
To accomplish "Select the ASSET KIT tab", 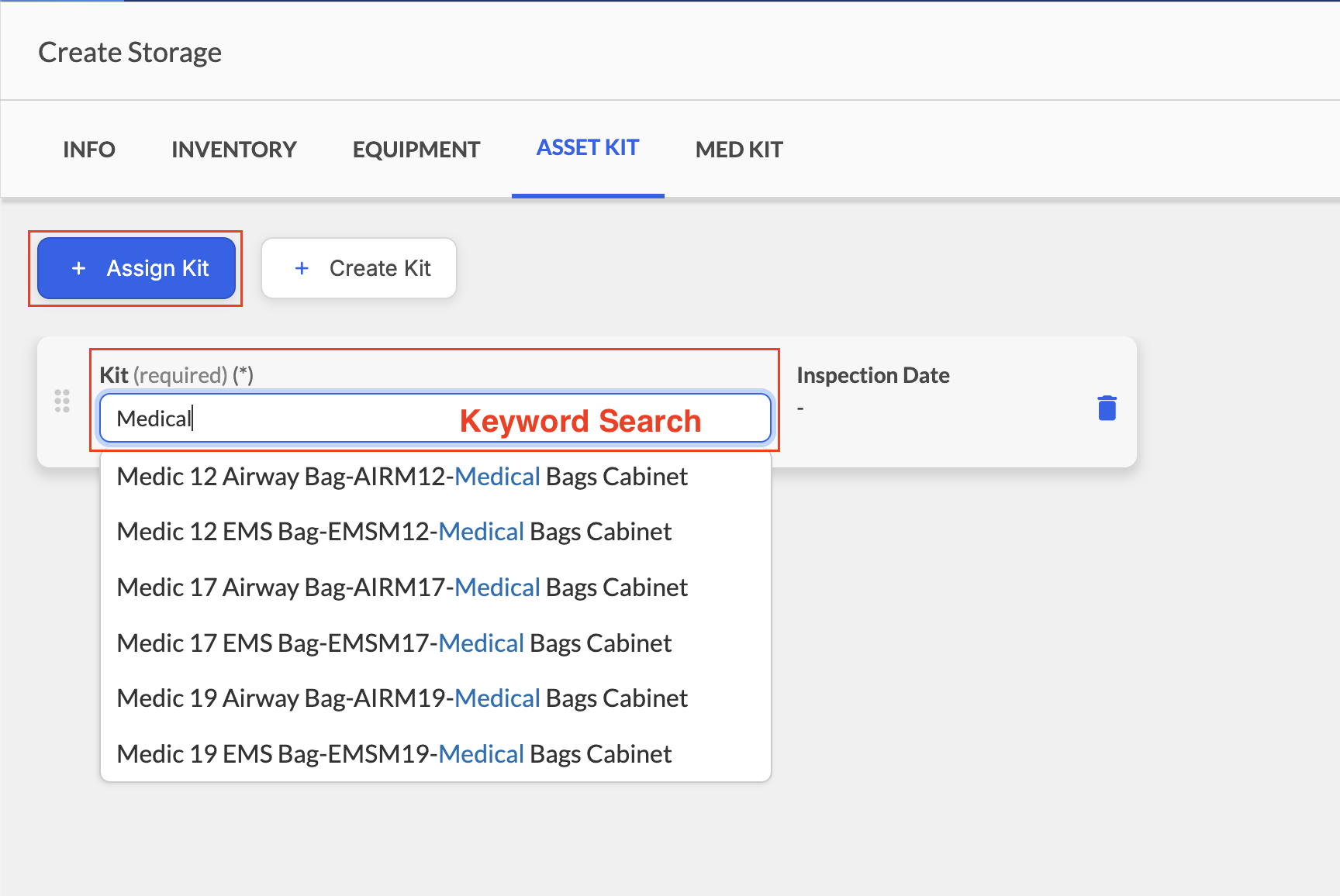I will click(x=588, y=148).
